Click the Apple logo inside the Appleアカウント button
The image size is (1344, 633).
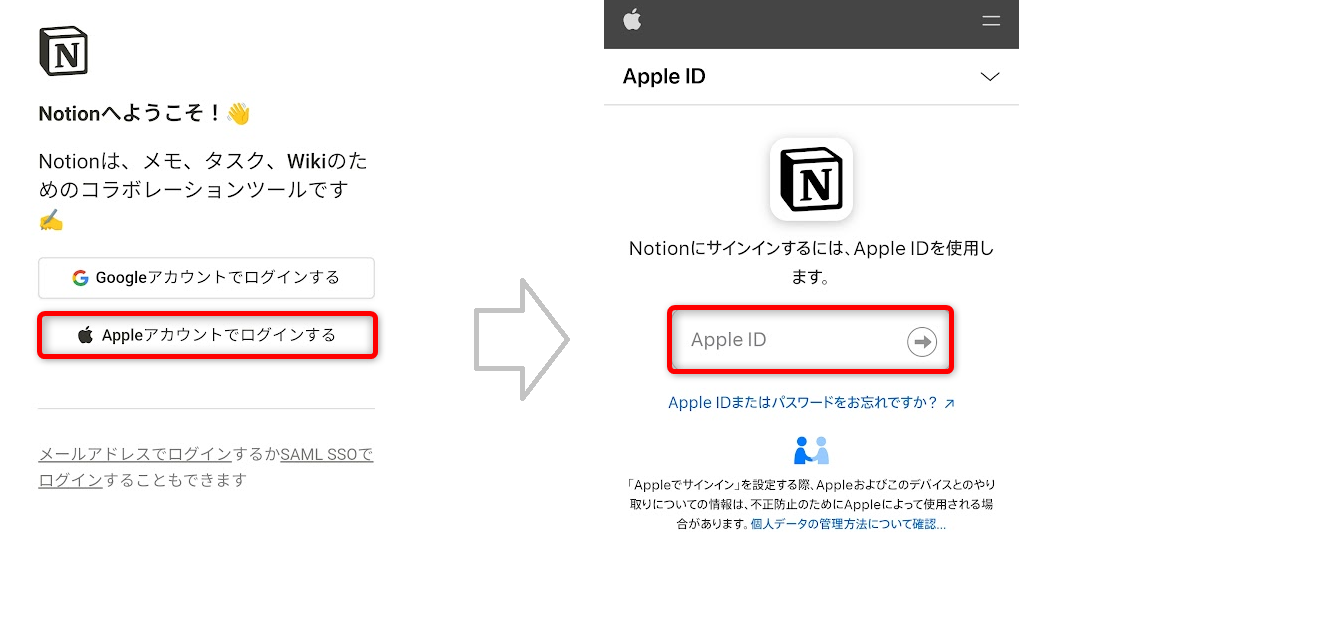point(86,335)
